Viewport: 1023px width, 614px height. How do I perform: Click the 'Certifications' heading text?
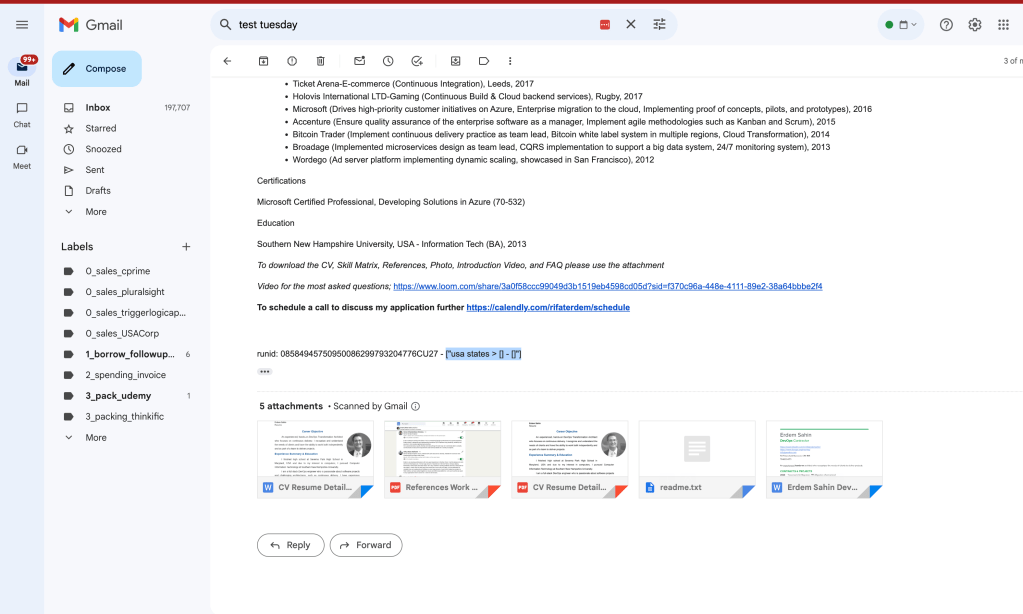[281, 181]
